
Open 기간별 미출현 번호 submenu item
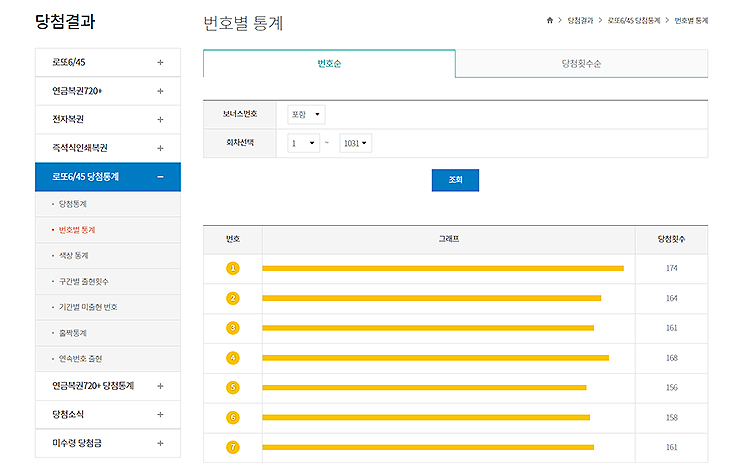coord(88,307)
